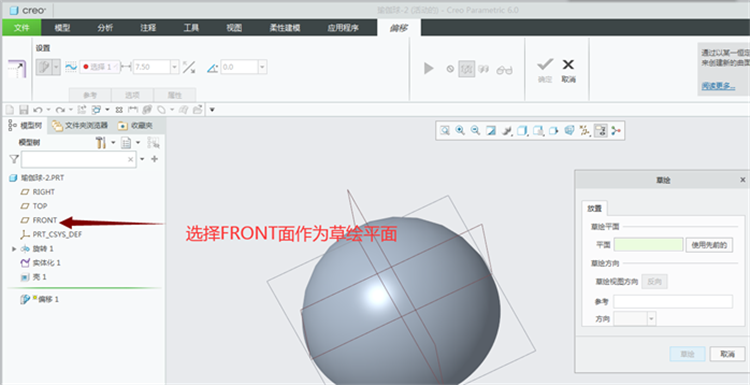
Task: Click the Zoom In magnifier icon
Action: (x=460, y=131)
